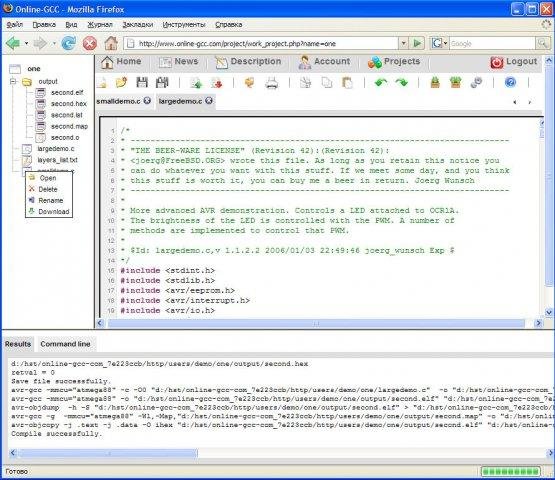Switch to the Results tab
Viewport: 555px width, 480px height.
(18, 344)
